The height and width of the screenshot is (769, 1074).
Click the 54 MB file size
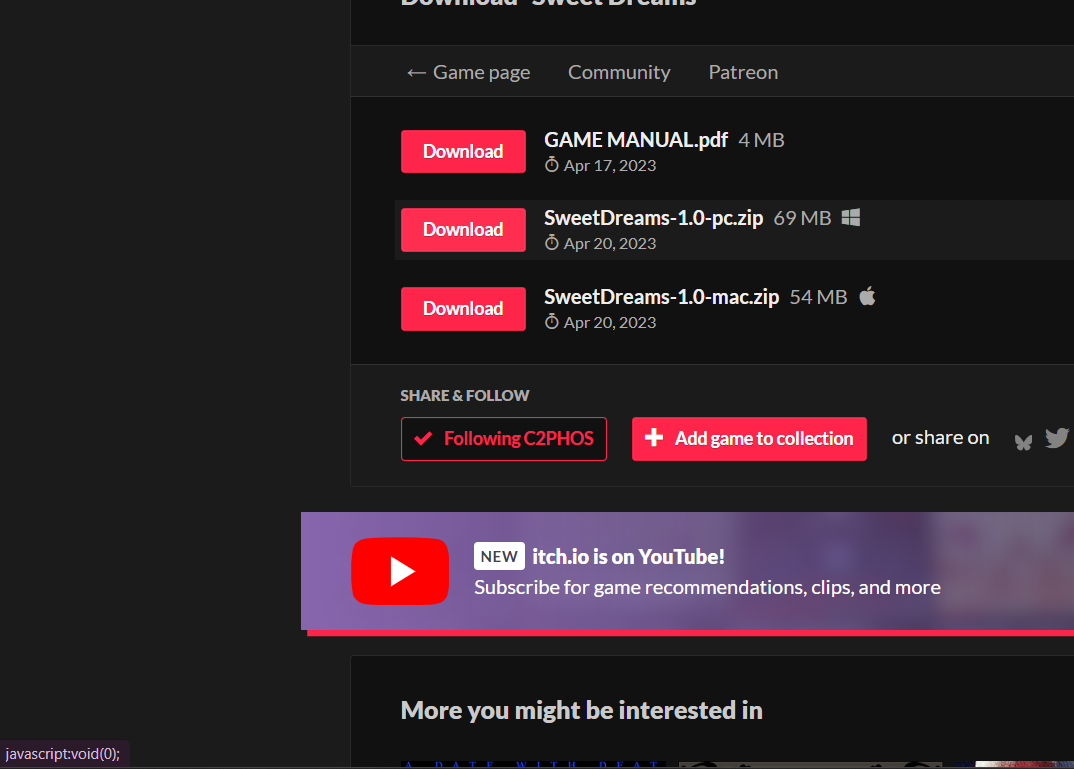coord(819,297)
